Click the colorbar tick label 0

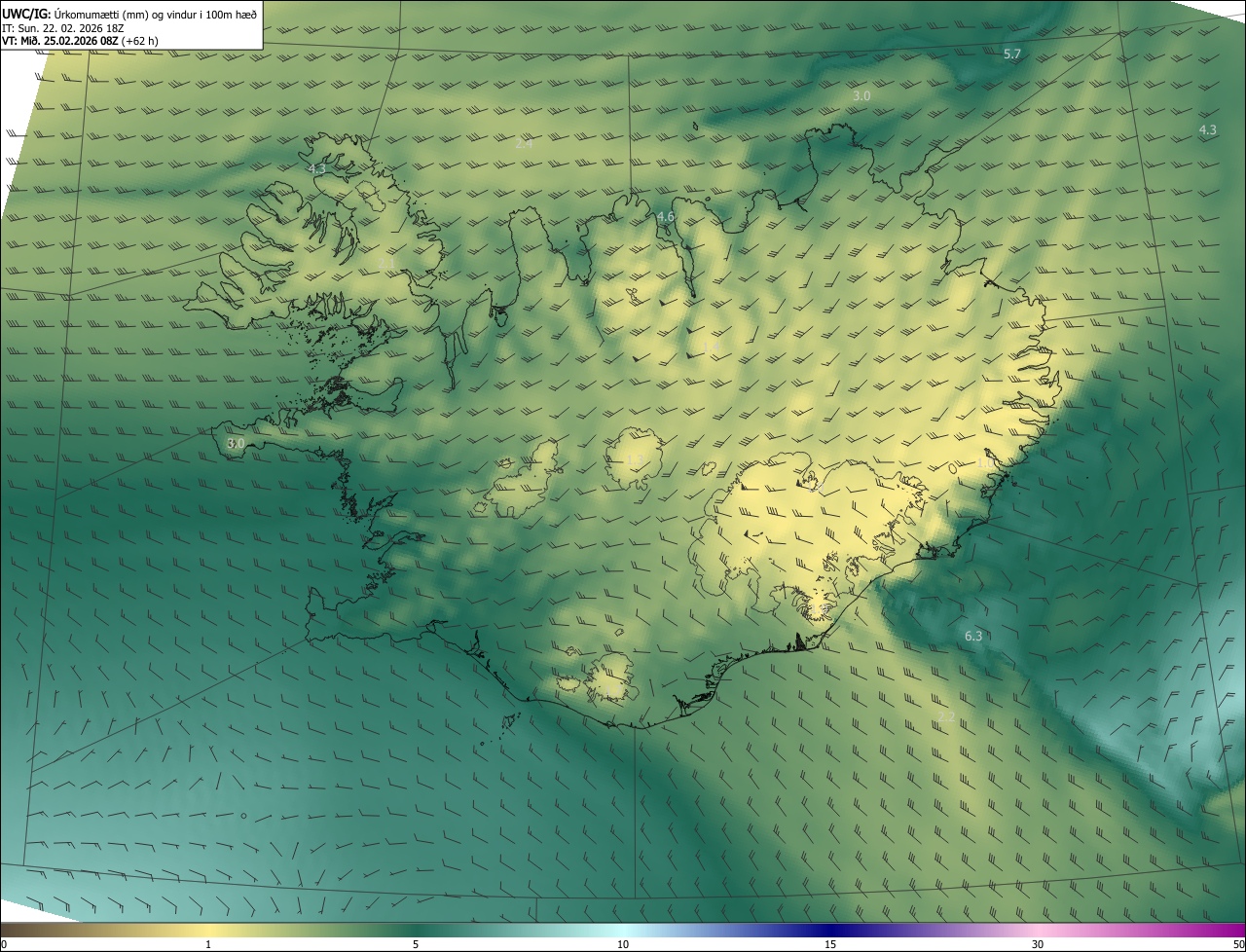click(x=4, y=944)
